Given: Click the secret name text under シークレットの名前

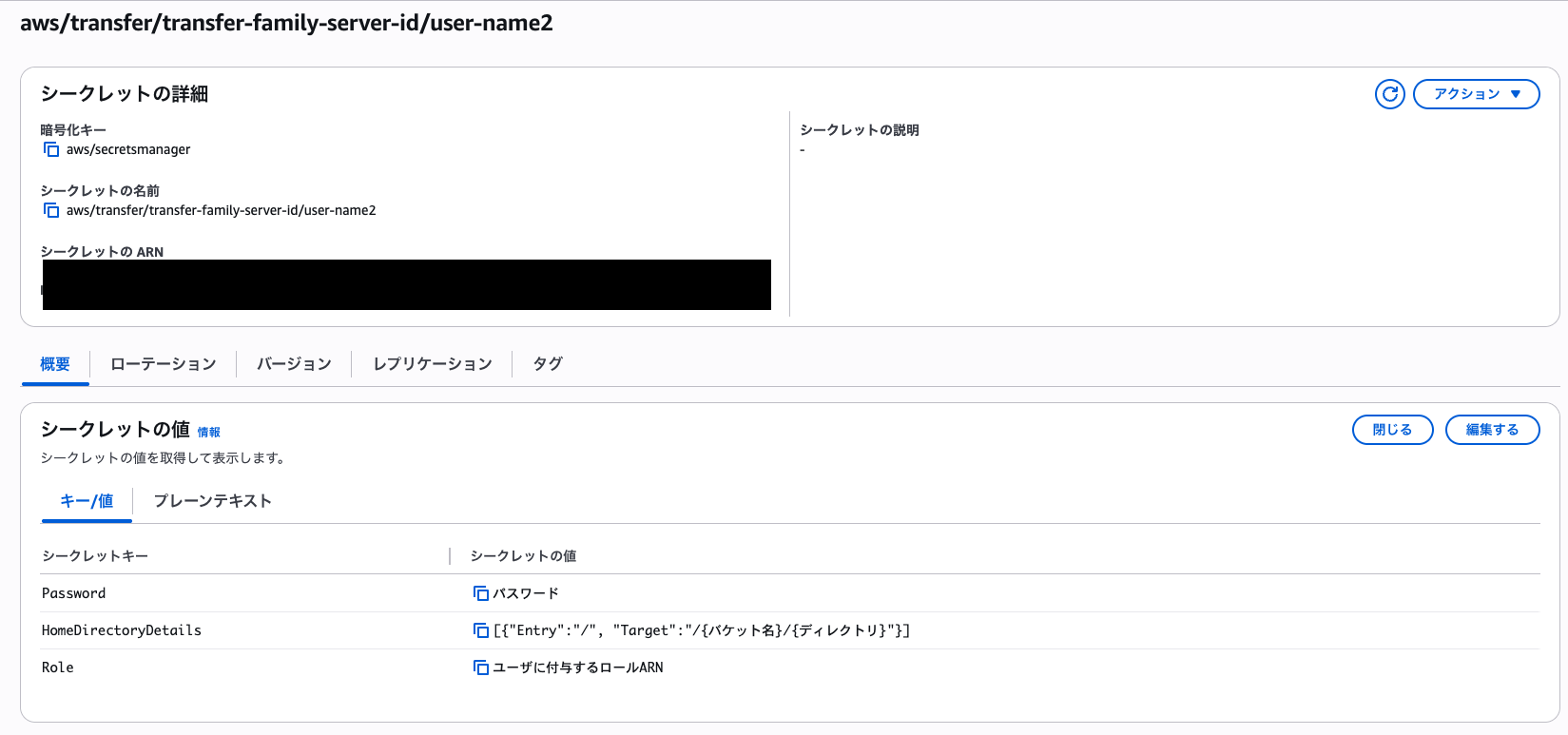Looking at the screenshot, I should 222,210.
